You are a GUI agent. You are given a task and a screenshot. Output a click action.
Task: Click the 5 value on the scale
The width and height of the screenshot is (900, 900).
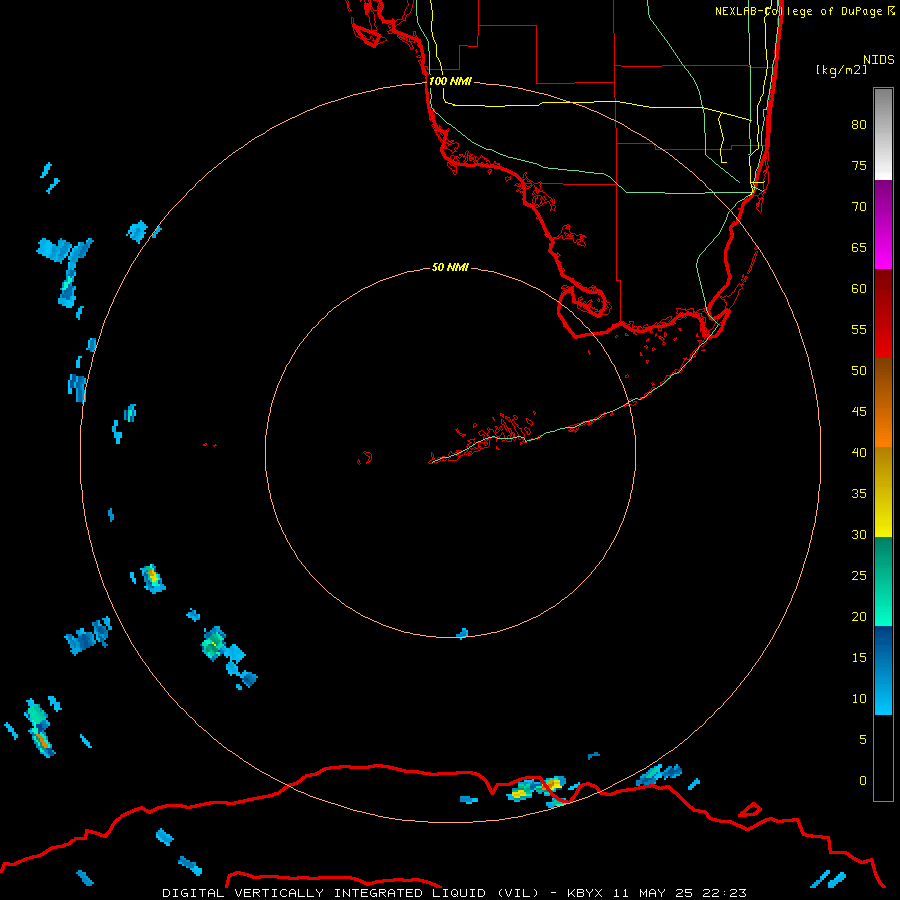pos(863,740)
